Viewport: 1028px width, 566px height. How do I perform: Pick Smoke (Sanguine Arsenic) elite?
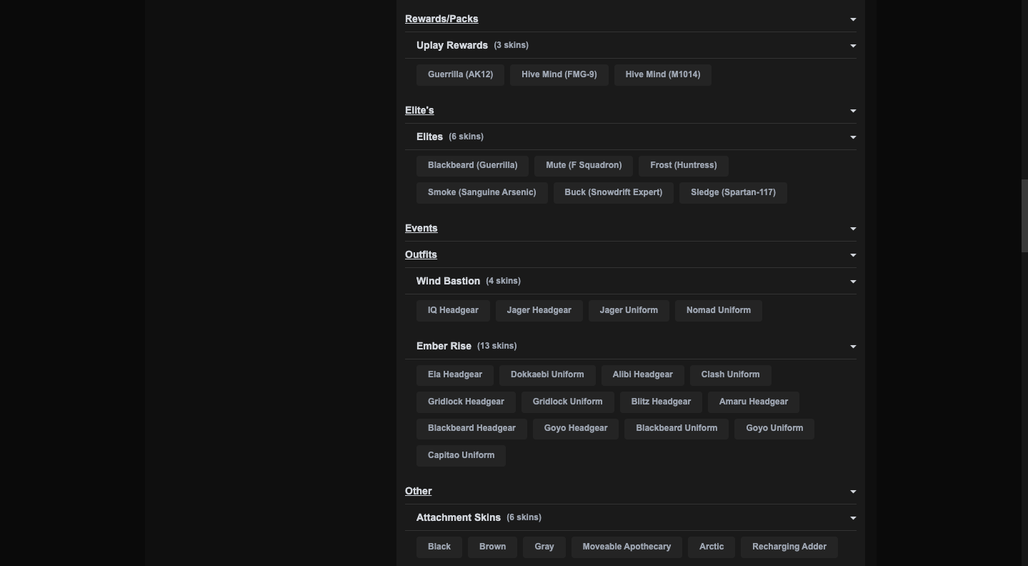pyautogui.click(x=482, y=193)
